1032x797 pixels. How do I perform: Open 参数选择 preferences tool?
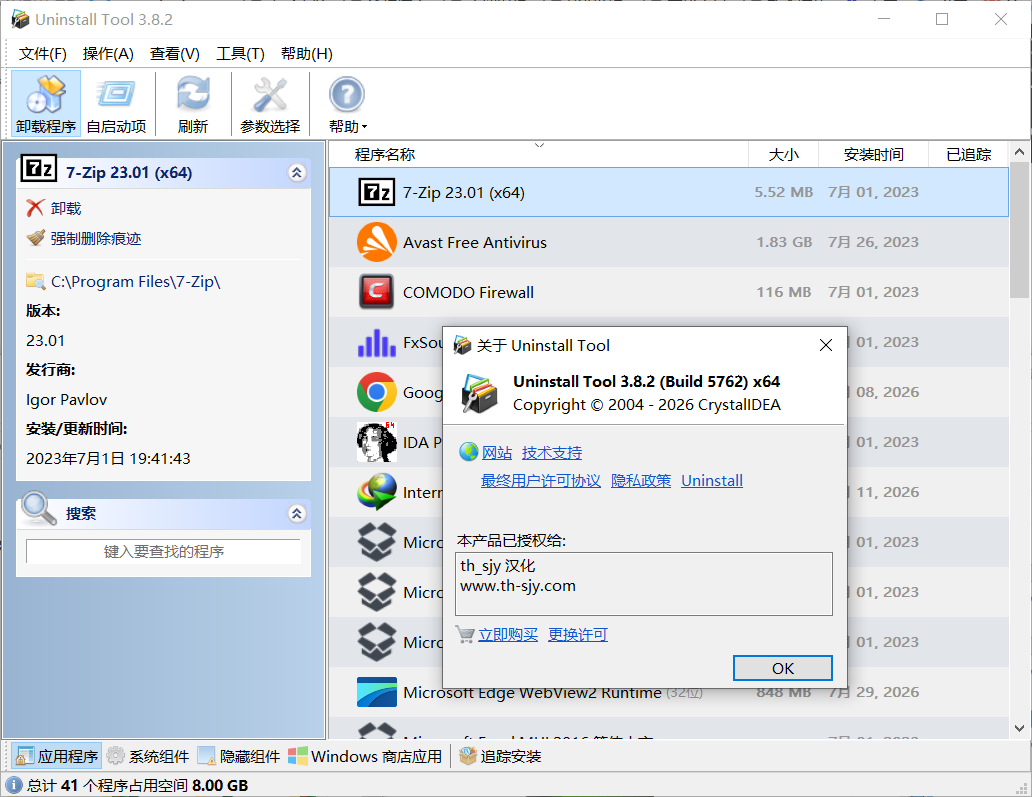coord(270,104)
